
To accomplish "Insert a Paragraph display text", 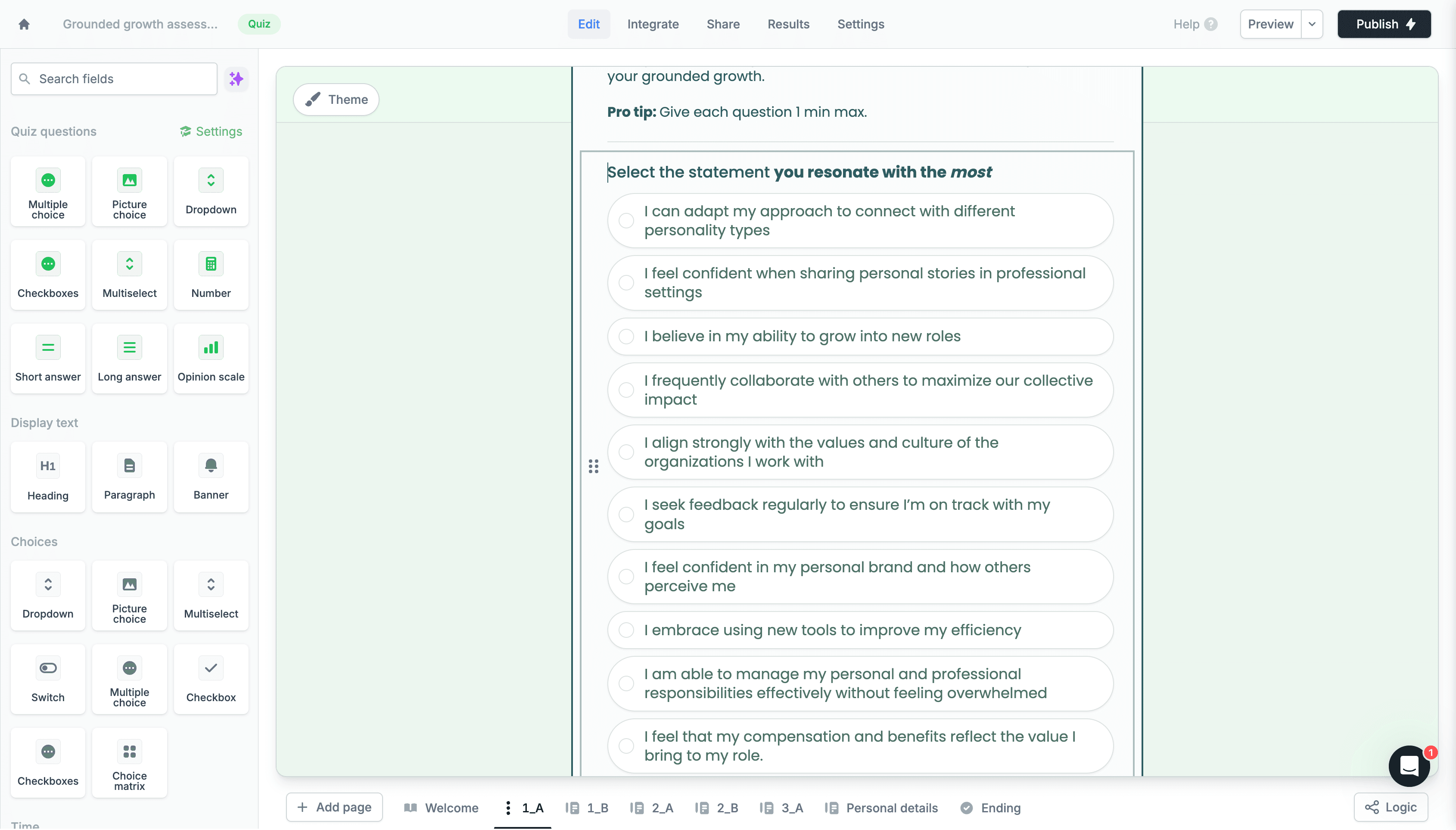I will [x=129, y=478].
